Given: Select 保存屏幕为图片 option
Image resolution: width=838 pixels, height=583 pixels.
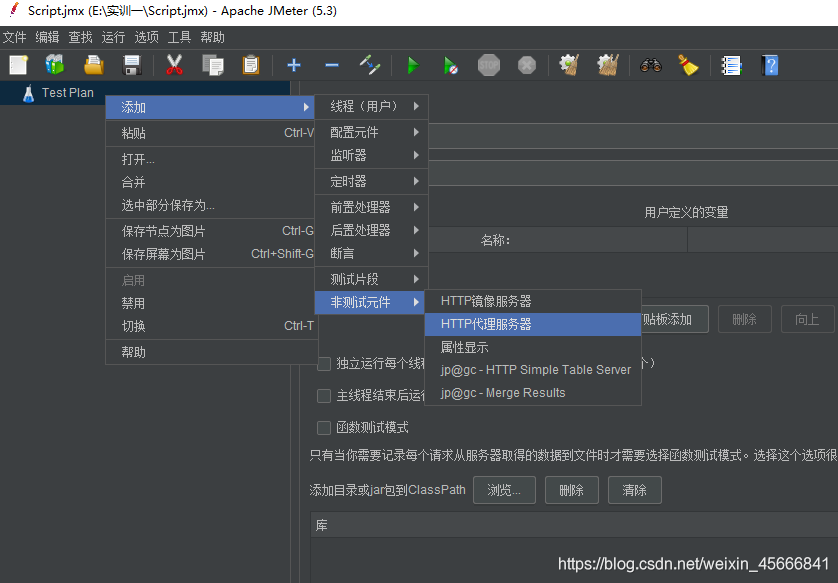Looking at the screenshot, I should [x=210, y=254].
